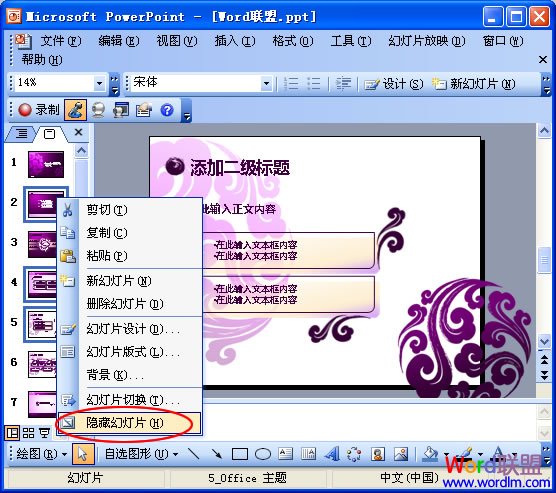The width and height of the screenshot is (556, 493).
Task: Expand the AutoShapes menu
Action: (x=141, y=454)
